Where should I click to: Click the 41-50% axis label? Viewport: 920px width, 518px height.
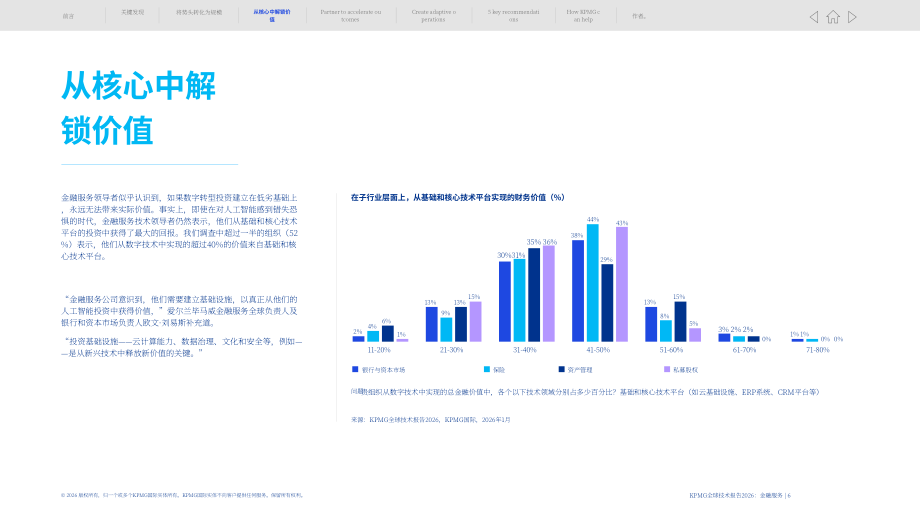598,350
